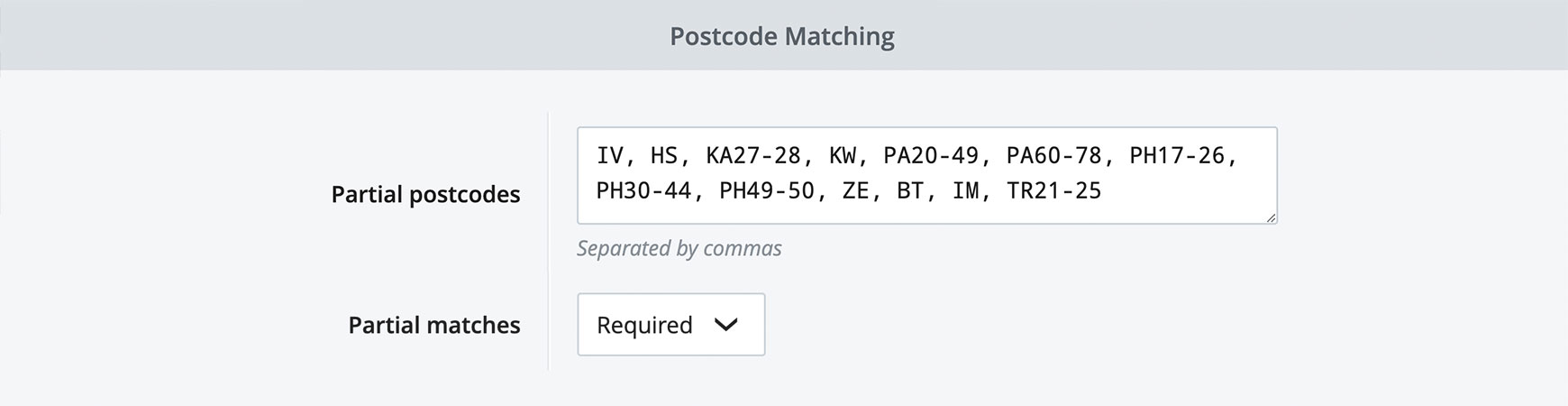Click the Partial matches label

[x=434, y=325]
